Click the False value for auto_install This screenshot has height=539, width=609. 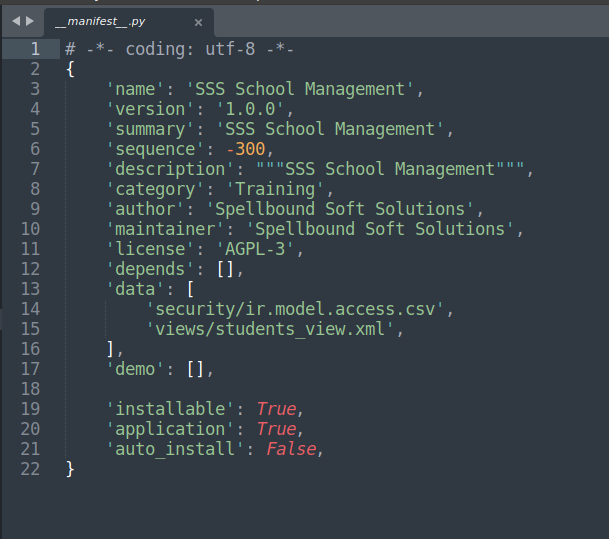292,449
